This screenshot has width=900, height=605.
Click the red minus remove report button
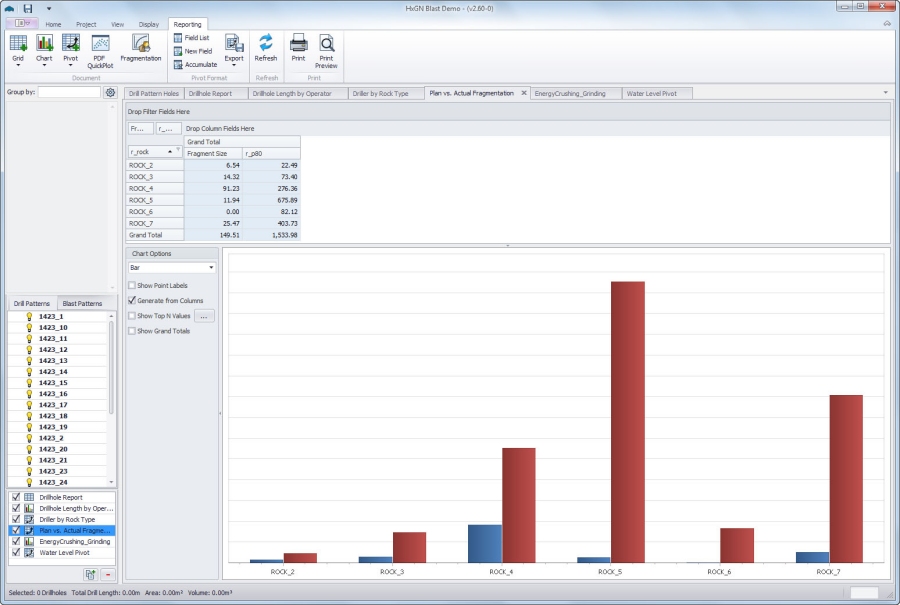(x=107, y=574)
